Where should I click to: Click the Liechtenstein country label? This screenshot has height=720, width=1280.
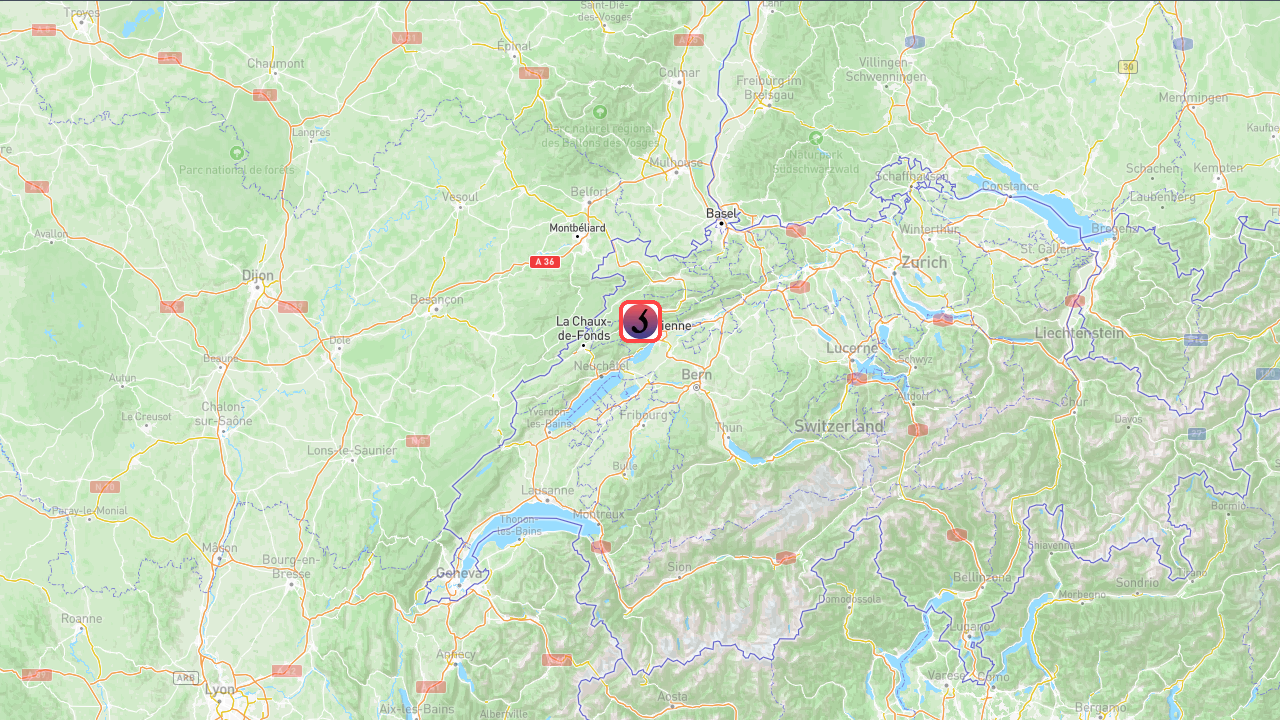point(1079,332)
